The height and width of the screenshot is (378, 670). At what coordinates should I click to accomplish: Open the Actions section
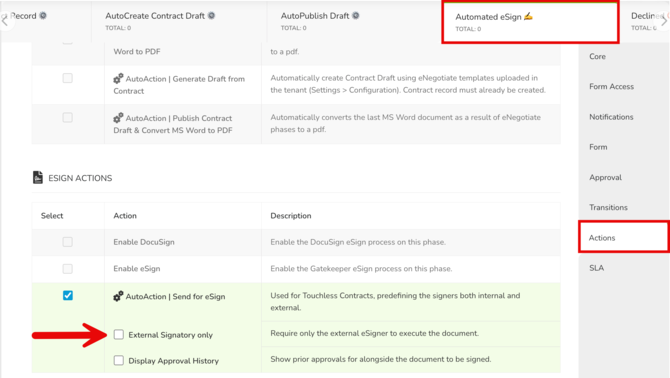click(x=624, y=237)
